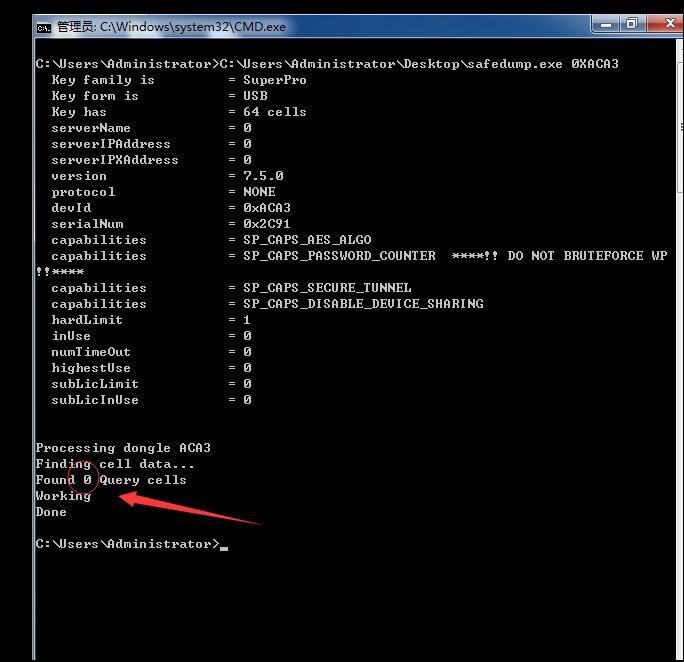Click the 'subLicLimit' label
This screenshot has height=662, width=684.
click(95, 384)
